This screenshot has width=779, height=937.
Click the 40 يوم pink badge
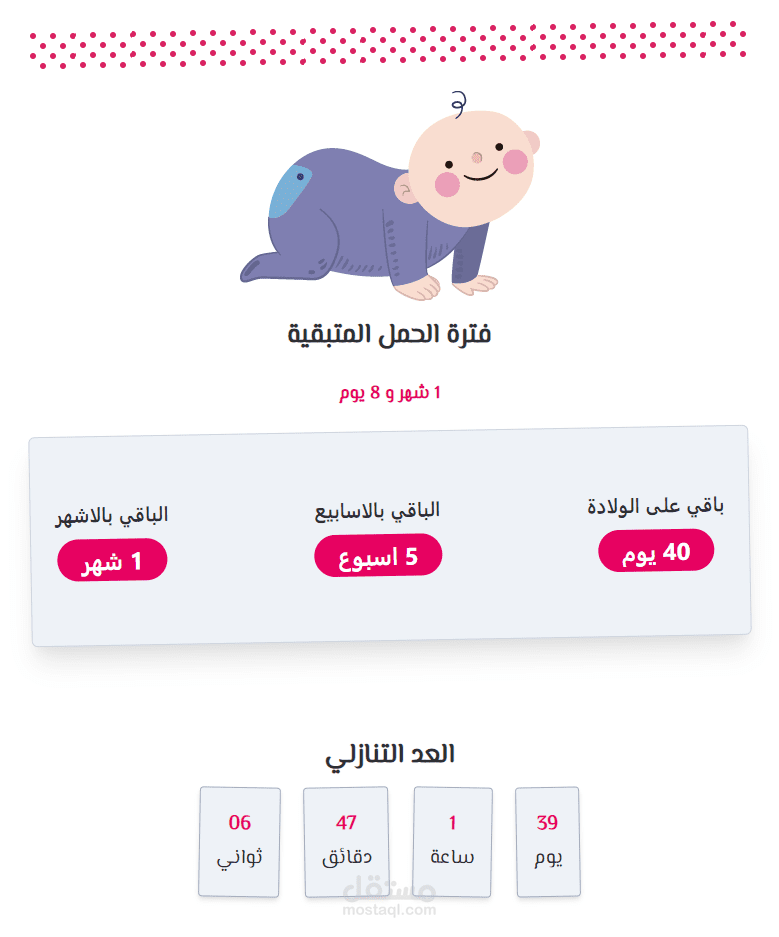click(x=656, y=552)
